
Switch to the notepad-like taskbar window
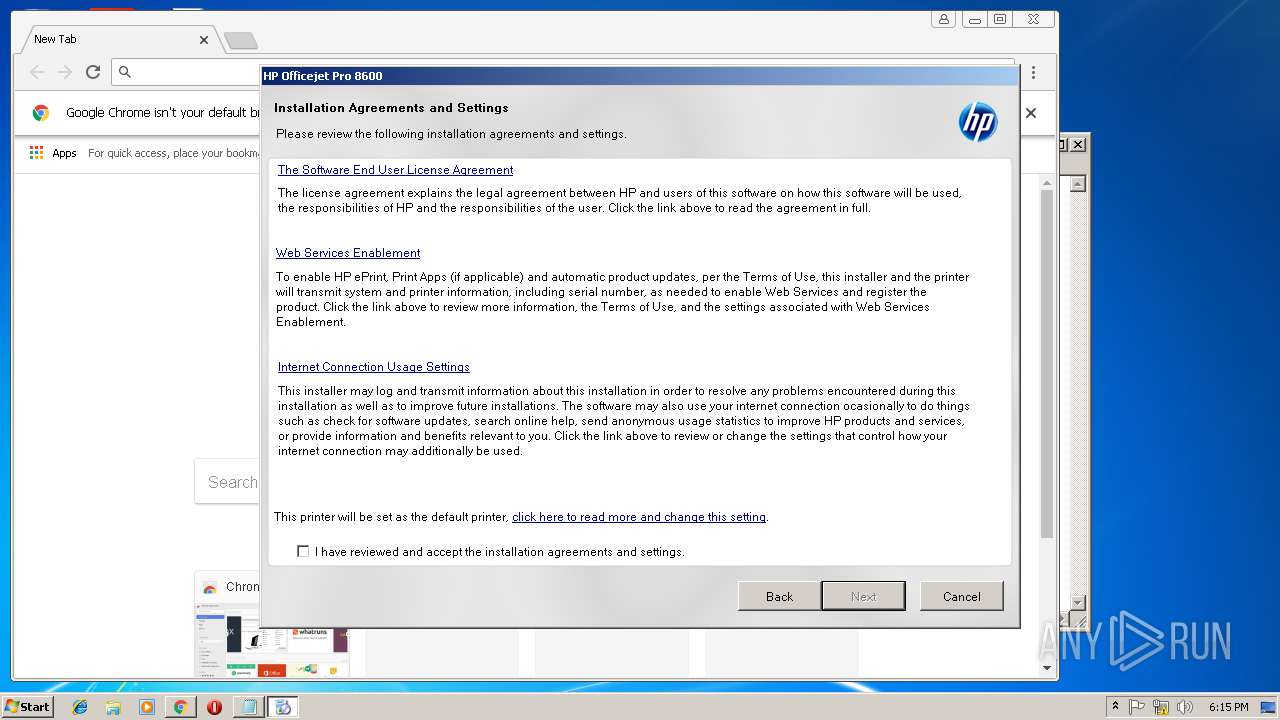coord(247,707)
